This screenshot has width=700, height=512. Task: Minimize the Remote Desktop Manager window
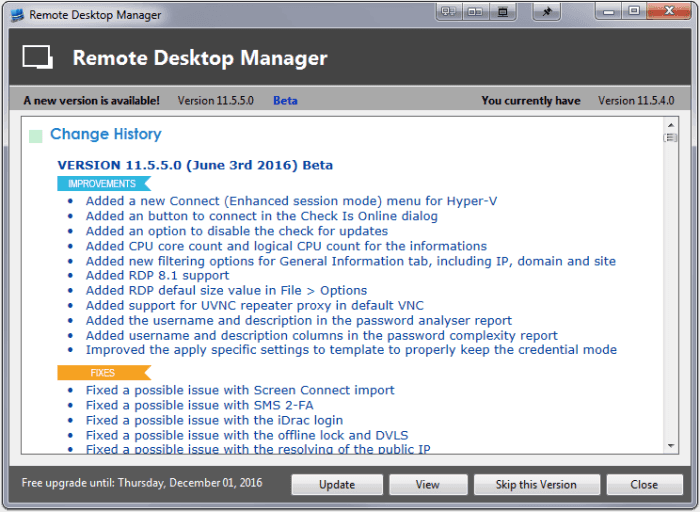(x=608, y=12)
